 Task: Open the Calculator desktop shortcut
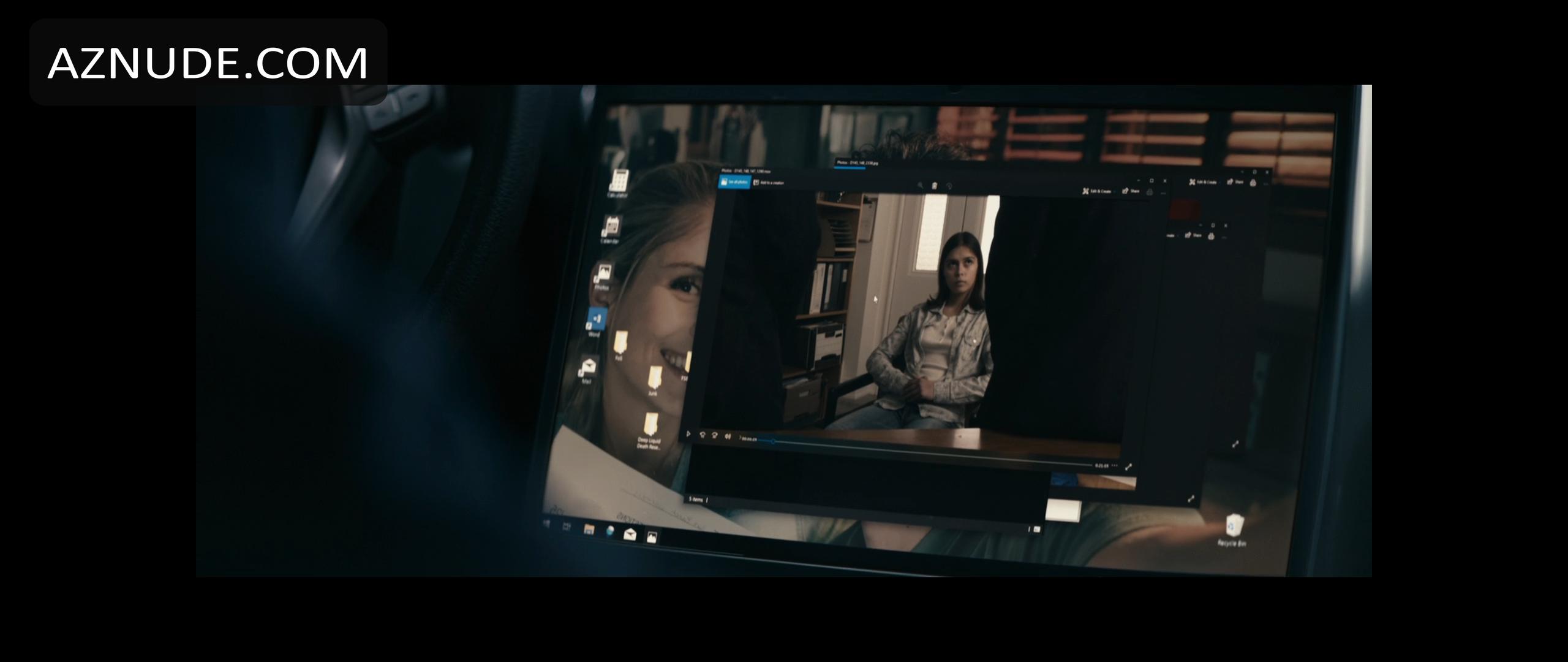click(x=618, y=182)
